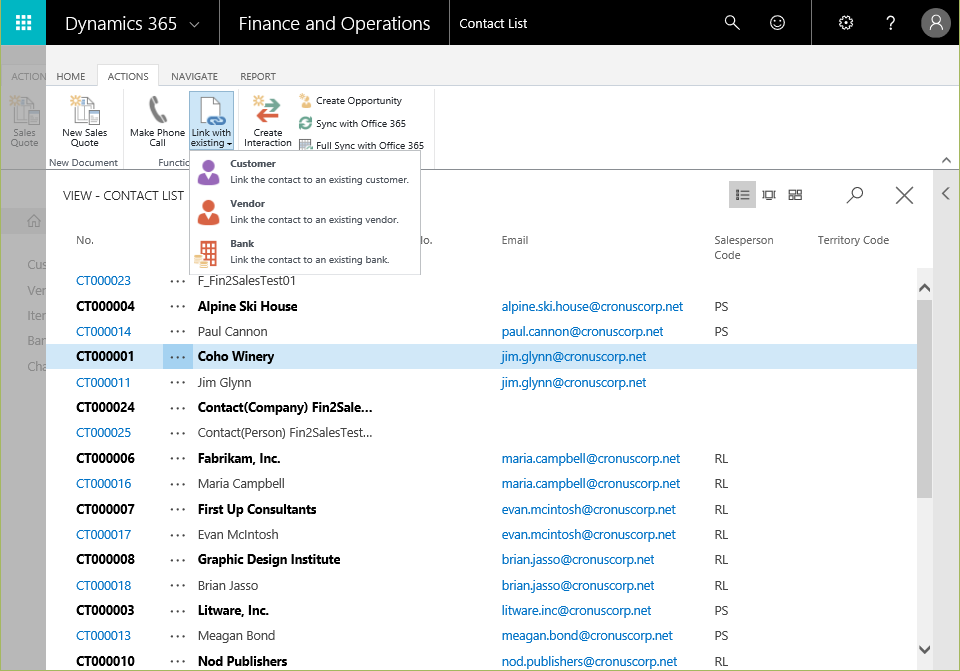The width and height of the screenshot is (960, 671).
Task: Expand the side pane arrow on the right
Action: [946, 194]
